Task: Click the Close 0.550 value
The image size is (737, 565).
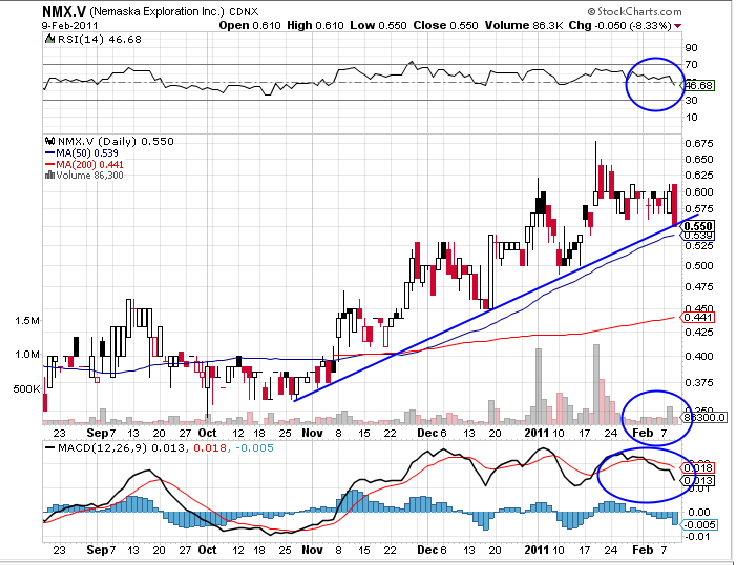Action: [x=446, y=25]
